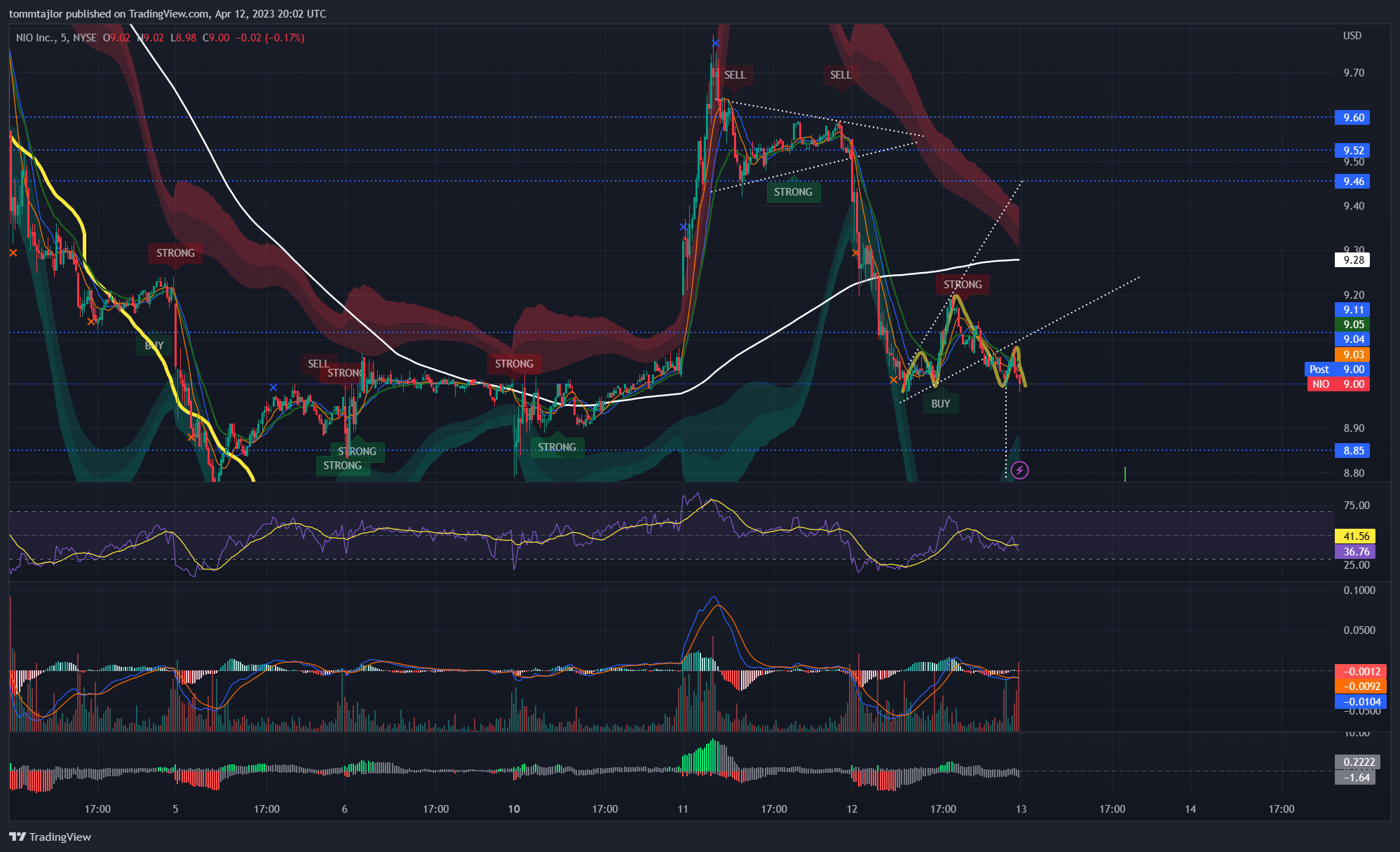The image size is (1400, 852).
Task: Select the 9.52 price level label
Action: tap(1352, 150)
